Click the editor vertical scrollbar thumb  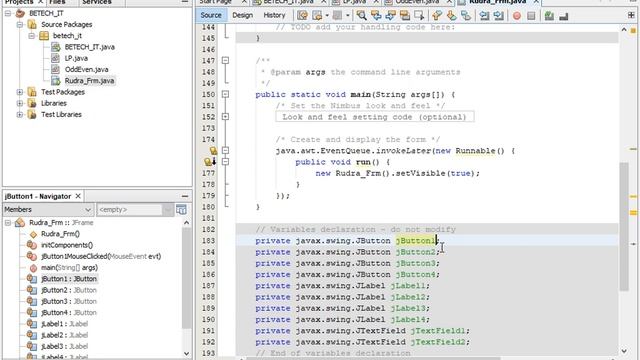[624, 226]
